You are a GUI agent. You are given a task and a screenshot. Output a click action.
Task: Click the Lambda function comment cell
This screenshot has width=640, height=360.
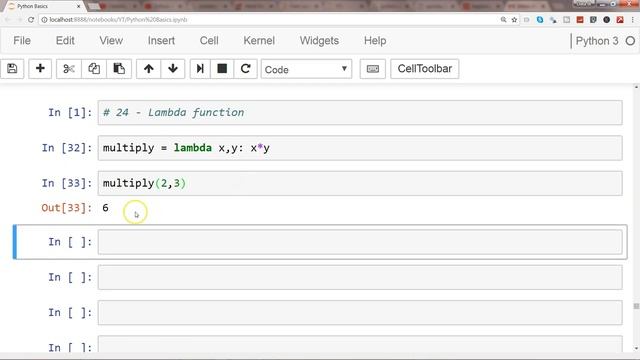(x=360, y=112)
